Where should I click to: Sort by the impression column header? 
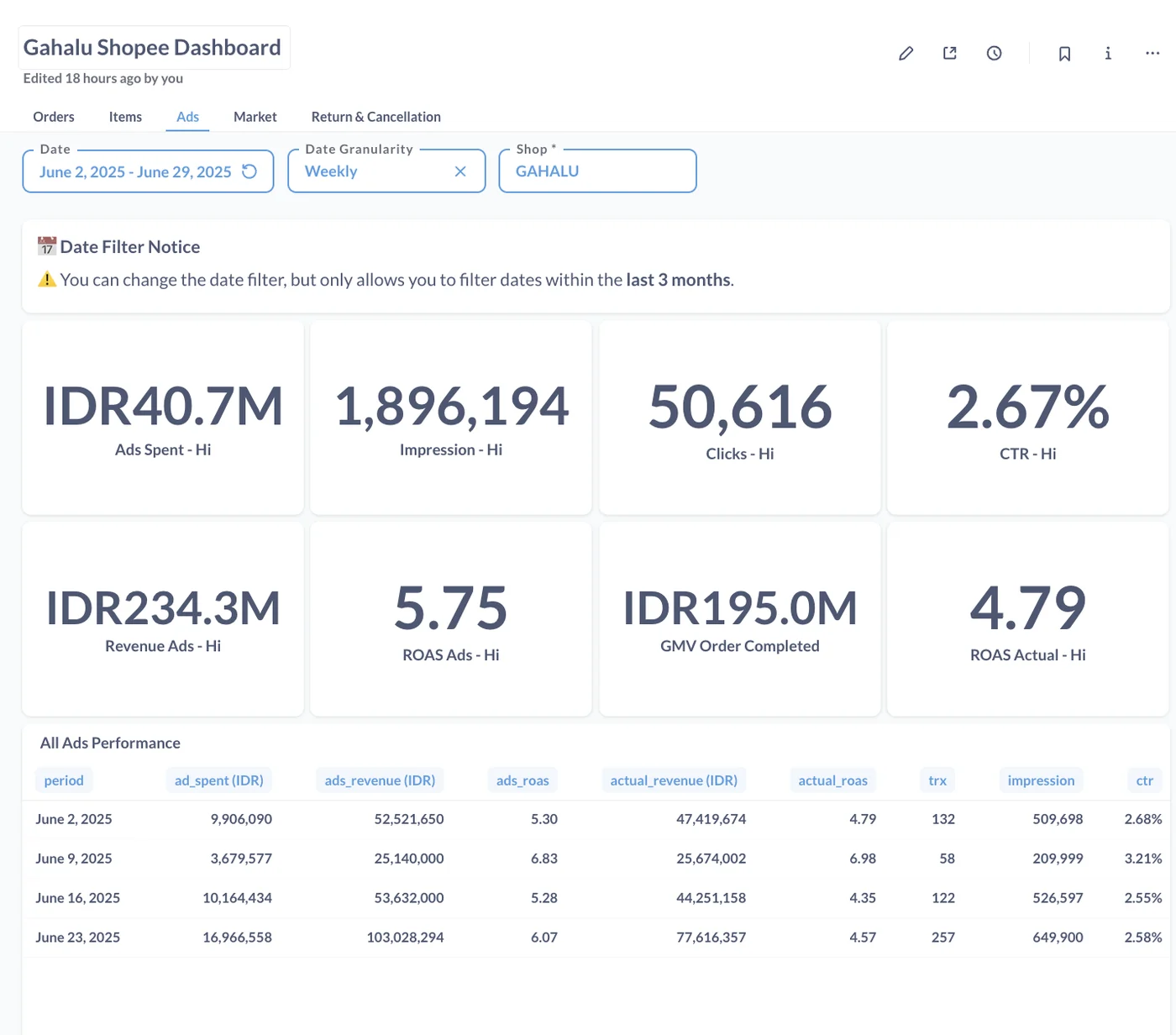(1041, 780)
